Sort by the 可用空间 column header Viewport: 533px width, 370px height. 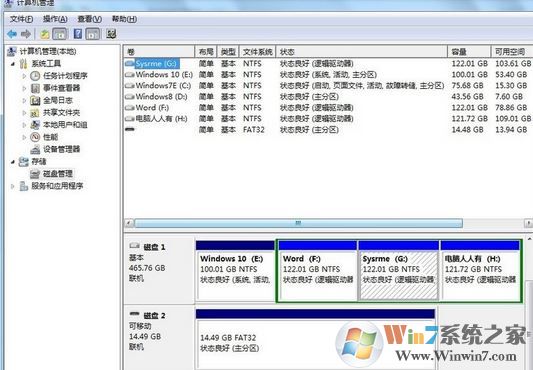(512, 52)
